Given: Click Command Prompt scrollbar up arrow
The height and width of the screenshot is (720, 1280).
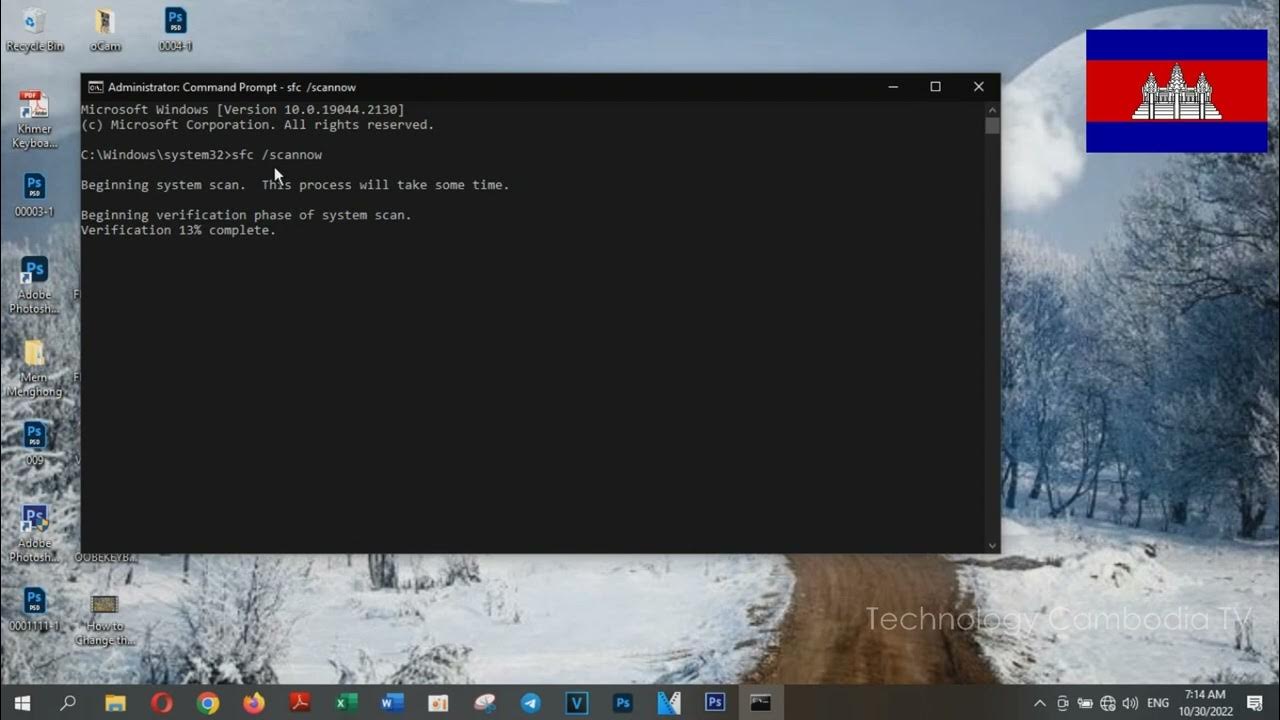Looking at the screenshot, I should 992,109.
